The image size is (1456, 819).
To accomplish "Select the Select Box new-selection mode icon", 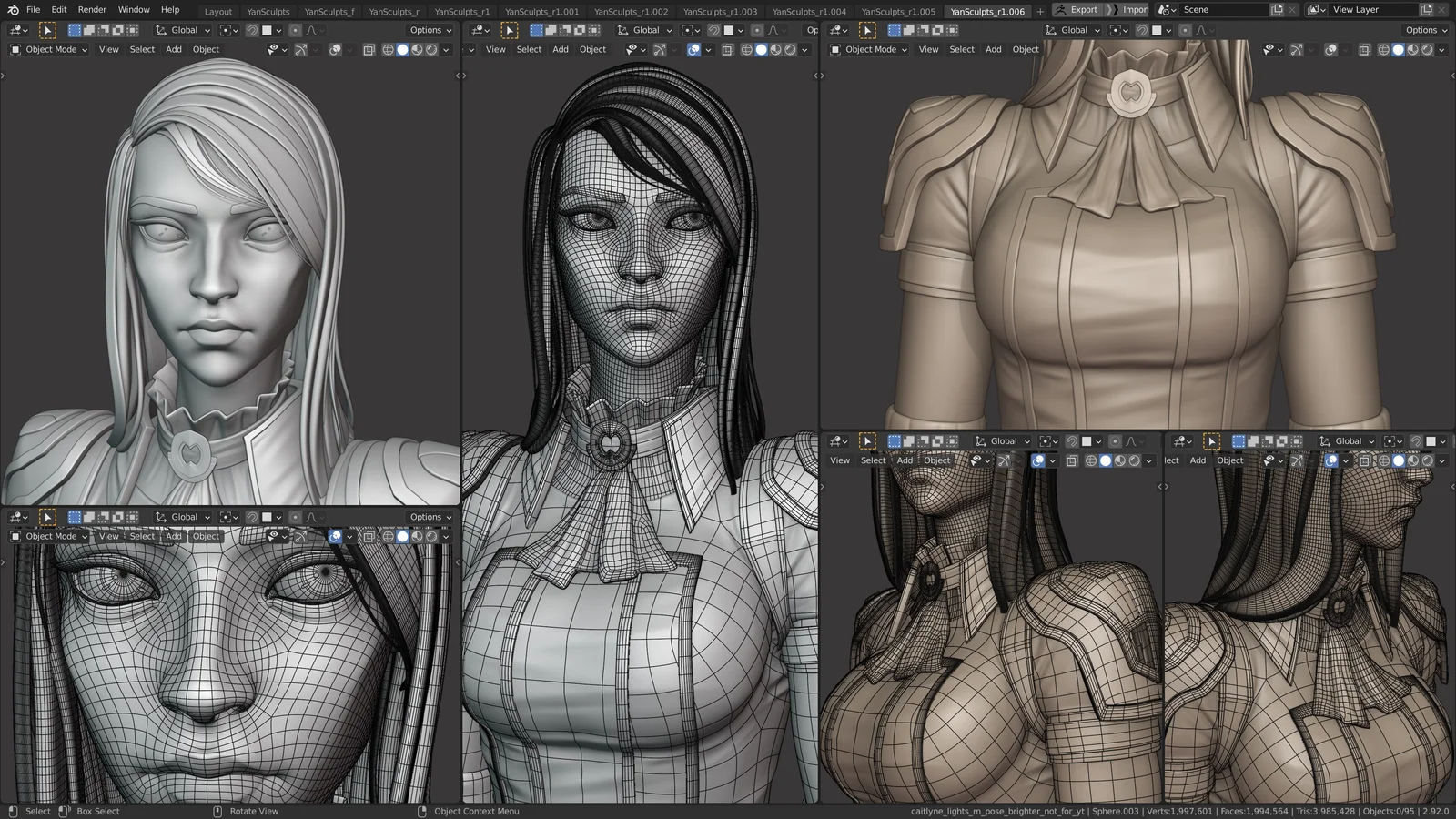I will [x=74, y=30].
